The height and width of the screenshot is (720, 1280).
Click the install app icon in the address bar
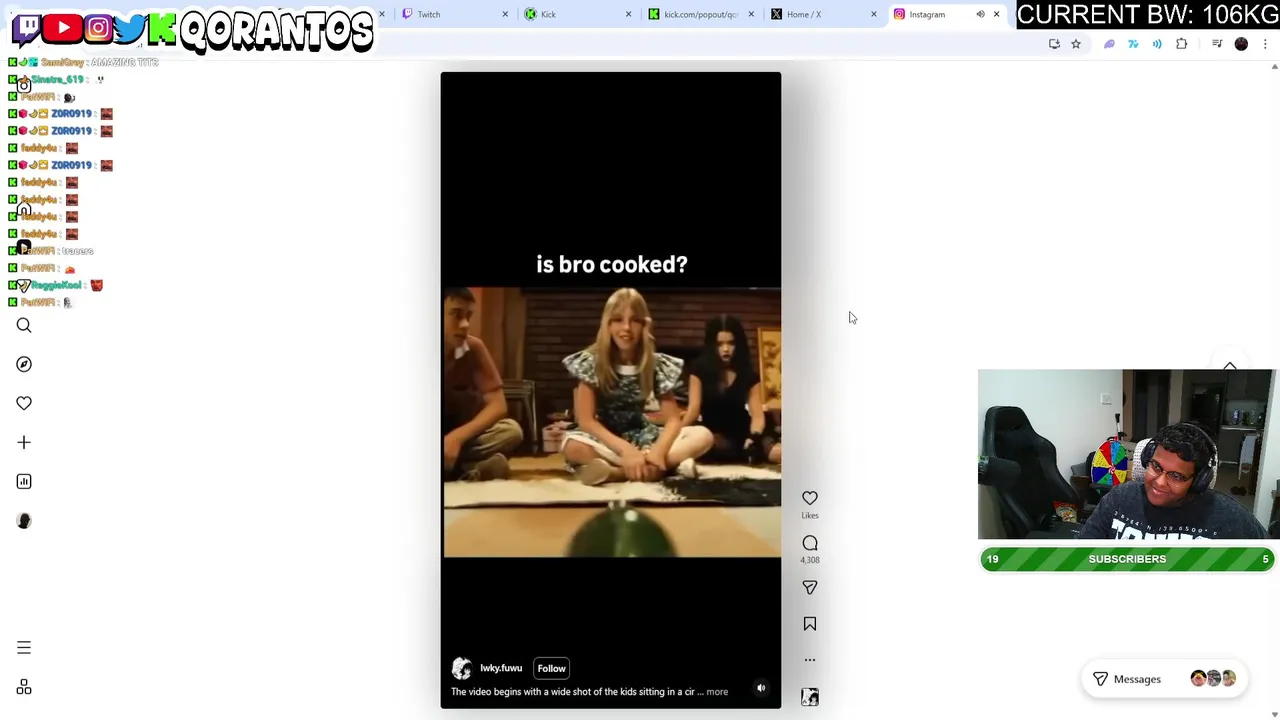point(1054,44)
